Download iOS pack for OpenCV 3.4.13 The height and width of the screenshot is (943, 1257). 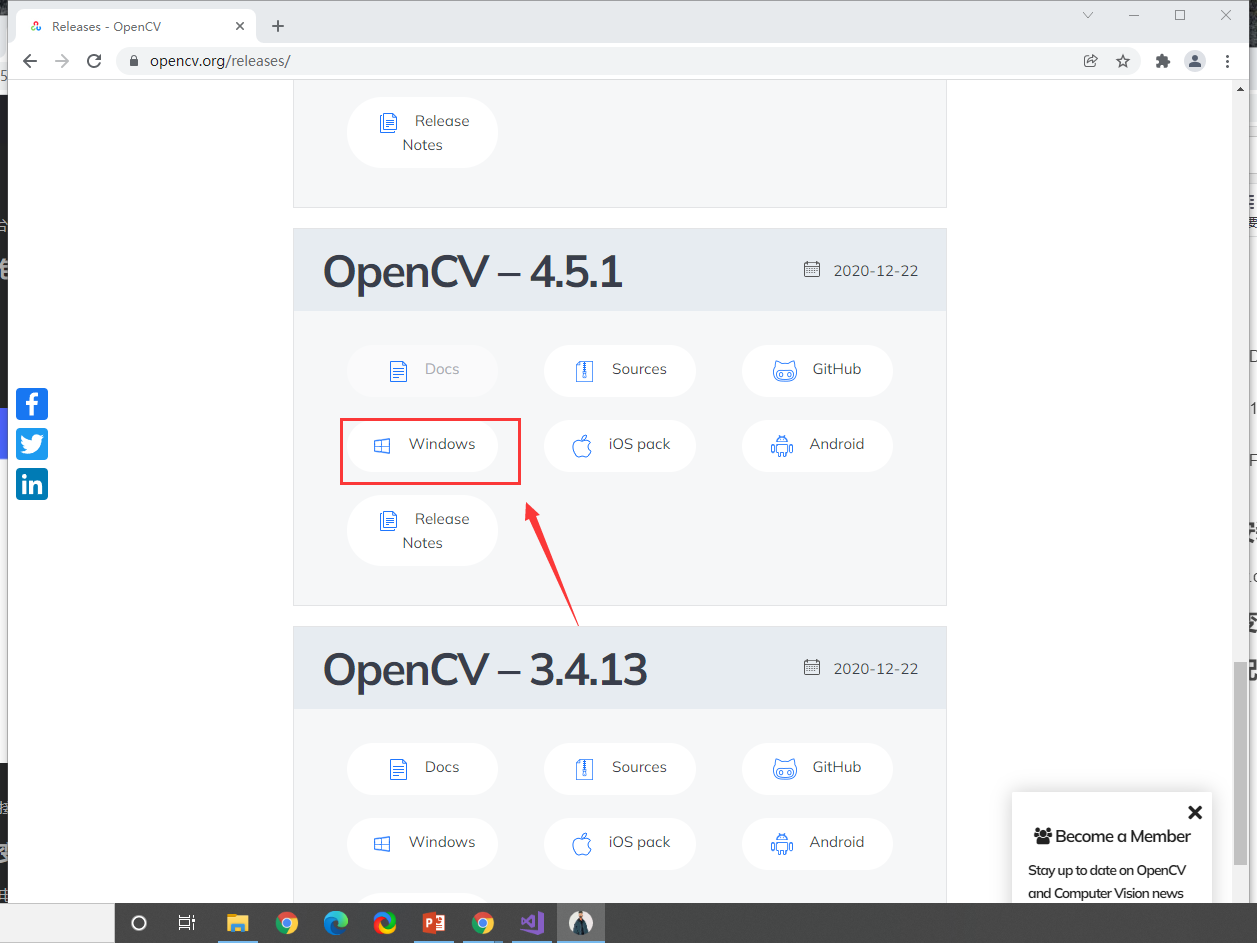(619, 843)
